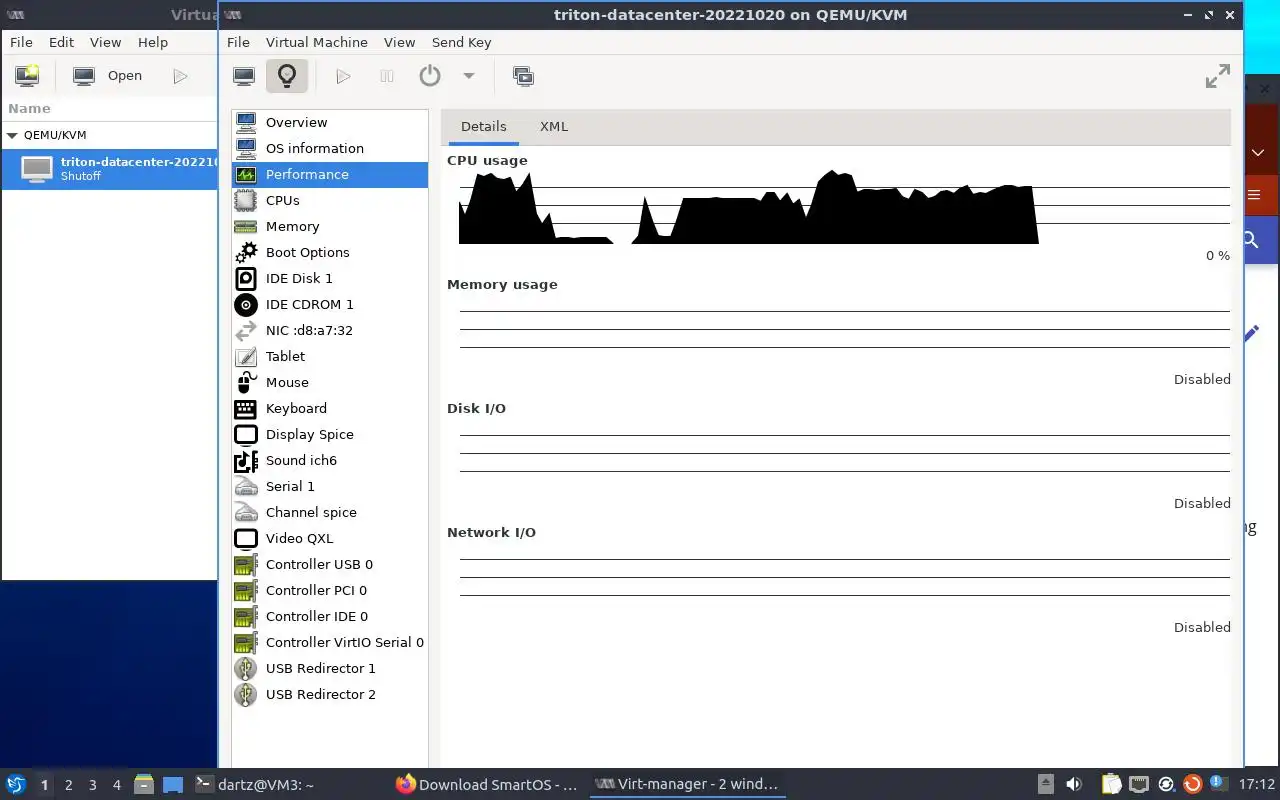Select Video QXL
This screenshot has height=800, width=1280.
click(x=330, y=538)
